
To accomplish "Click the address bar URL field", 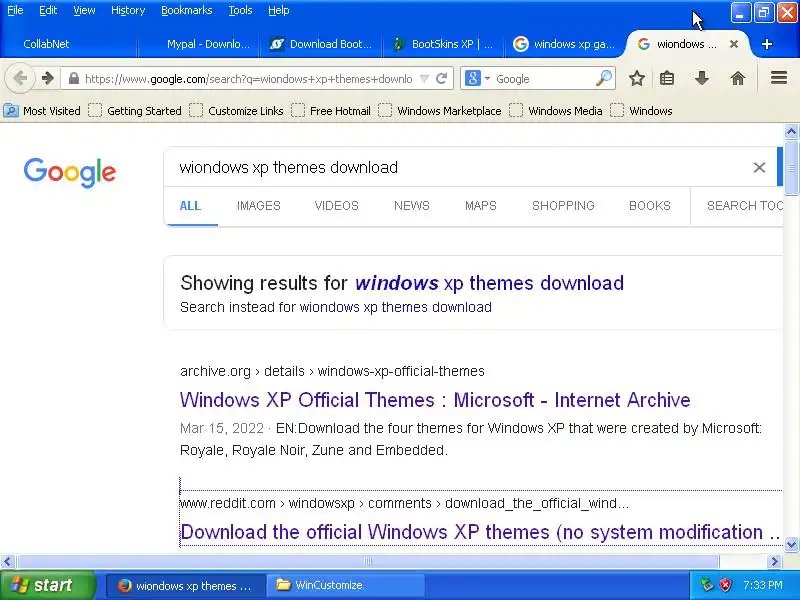I will click(x=248, y=79).
